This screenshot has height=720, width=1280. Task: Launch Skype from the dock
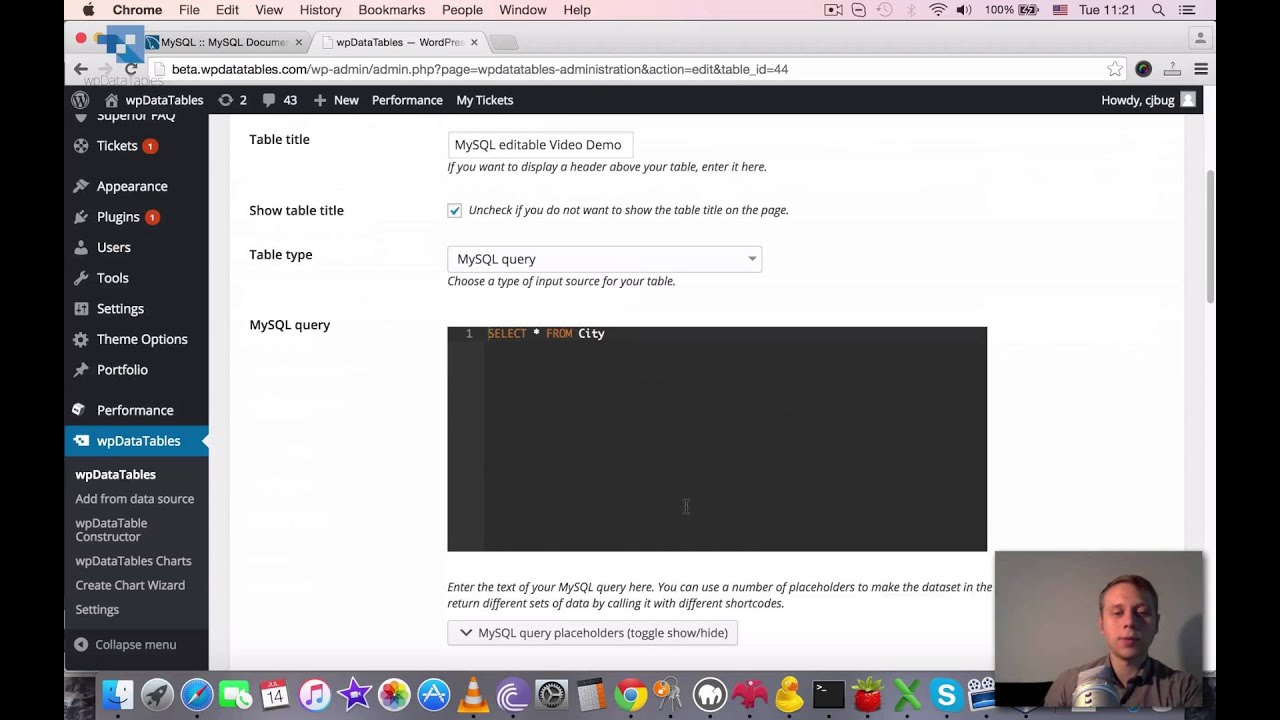tap(946, 694)
